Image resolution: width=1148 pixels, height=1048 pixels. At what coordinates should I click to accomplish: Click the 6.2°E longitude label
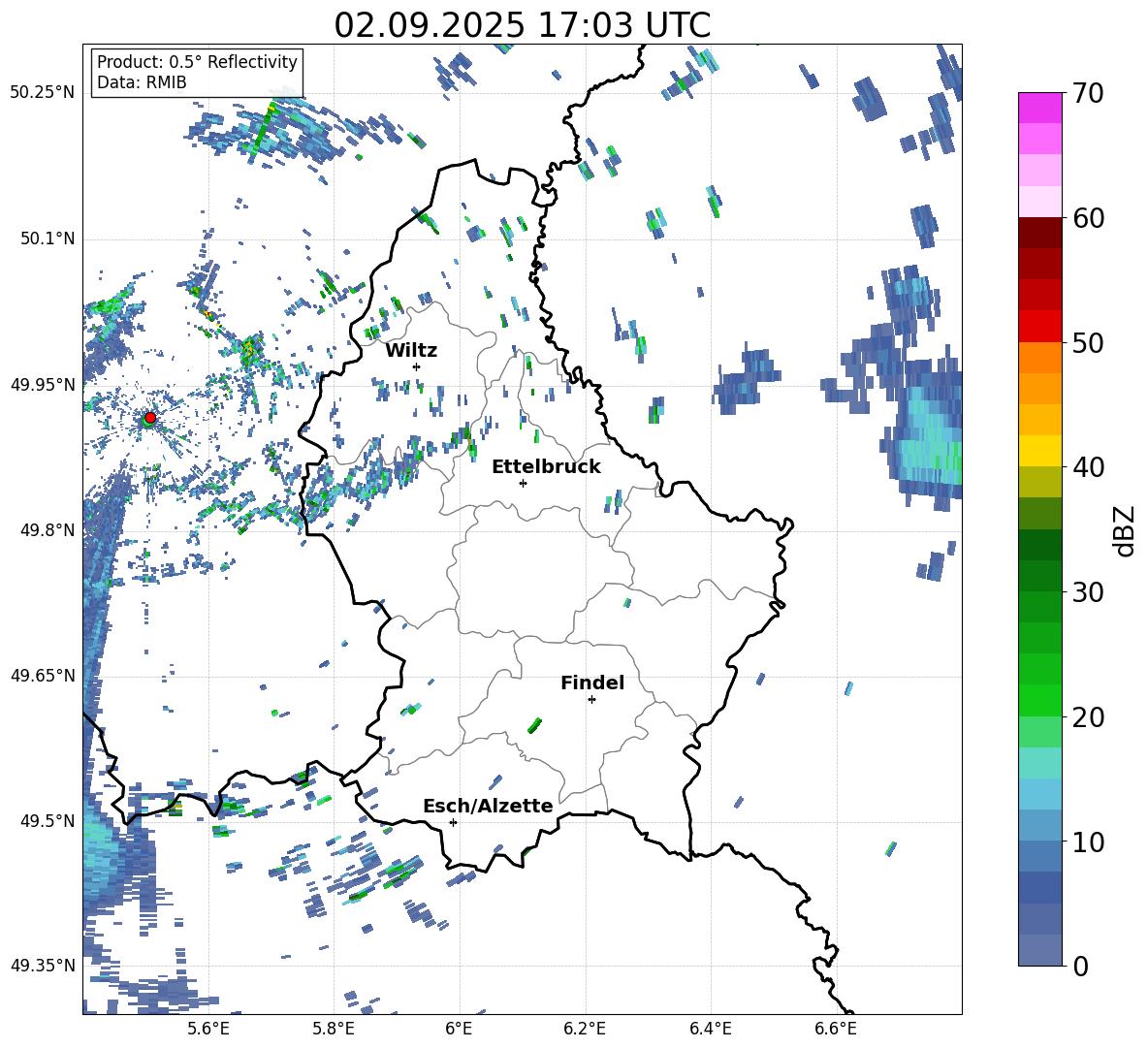pyautogui.click(x=585, y=1029)
